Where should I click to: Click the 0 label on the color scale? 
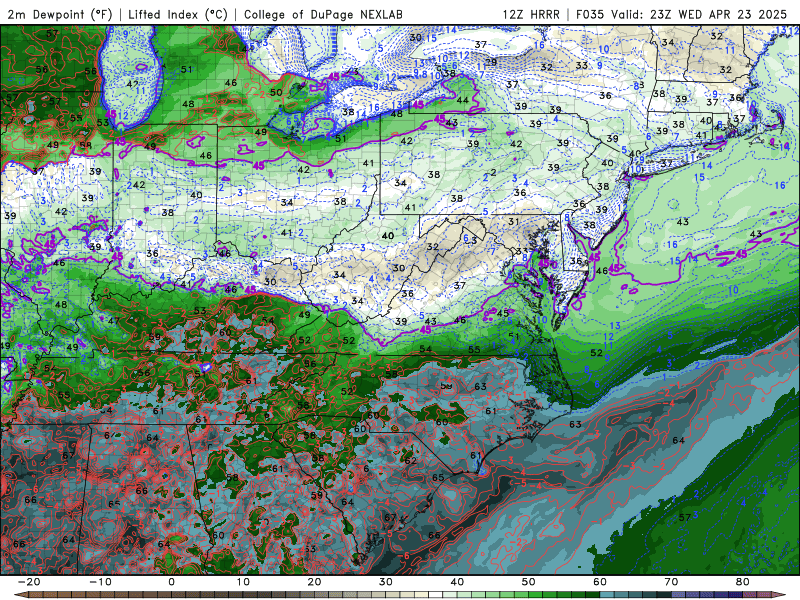coord(171,582)
